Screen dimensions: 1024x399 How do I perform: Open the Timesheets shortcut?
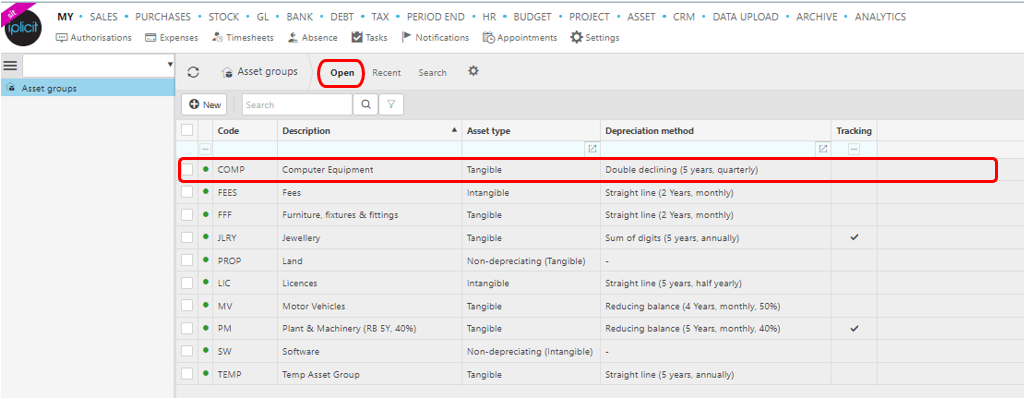click(x=243, y=38)
